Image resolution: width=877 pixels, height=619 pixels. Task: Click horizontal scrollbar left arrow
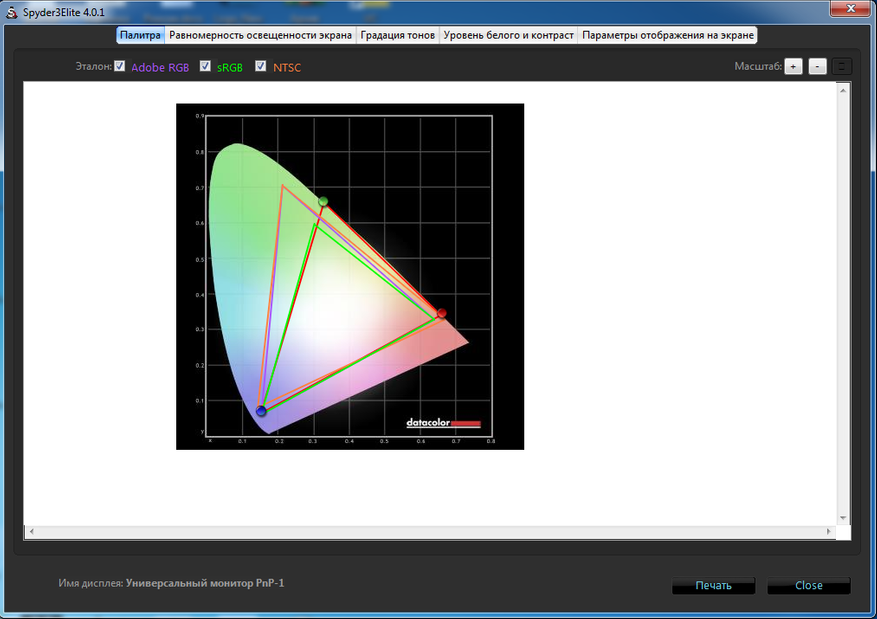coord(31,531)
